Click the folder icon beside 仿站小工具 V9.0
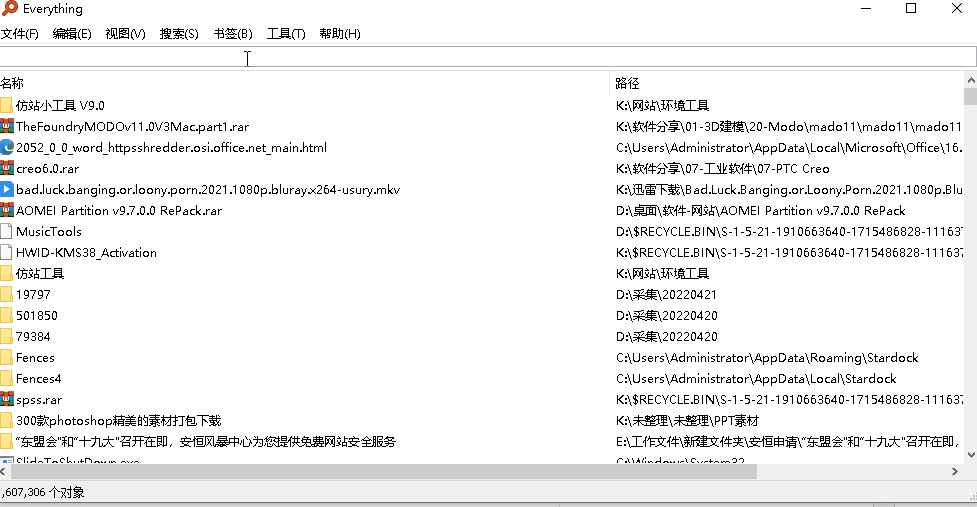977x507 pixels. tap(6, 105)
